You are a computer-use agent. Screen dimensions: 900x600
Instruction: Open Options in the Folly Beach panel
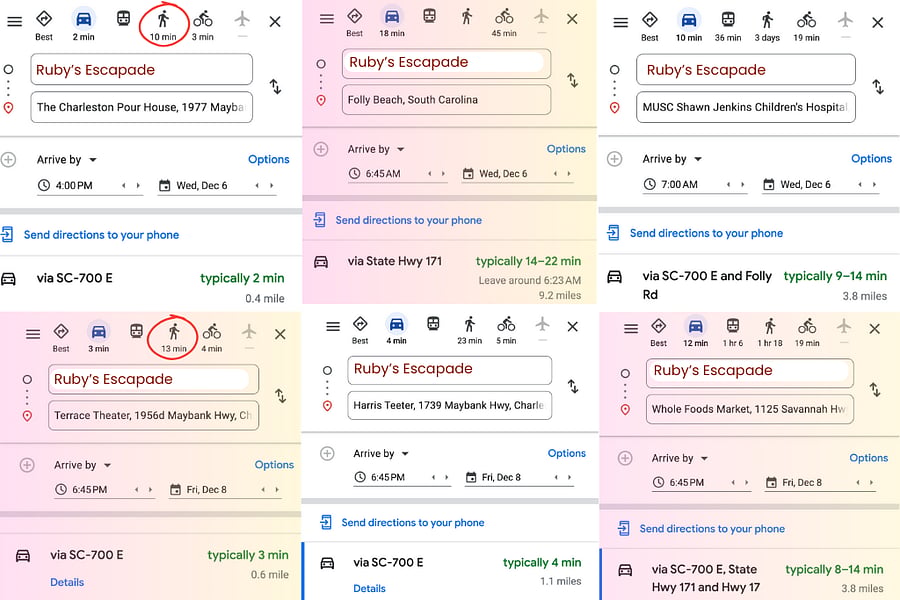tap(566, 149)
